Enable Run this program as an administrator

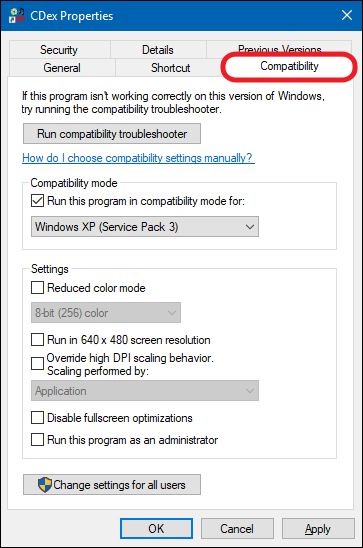(37, 440)
